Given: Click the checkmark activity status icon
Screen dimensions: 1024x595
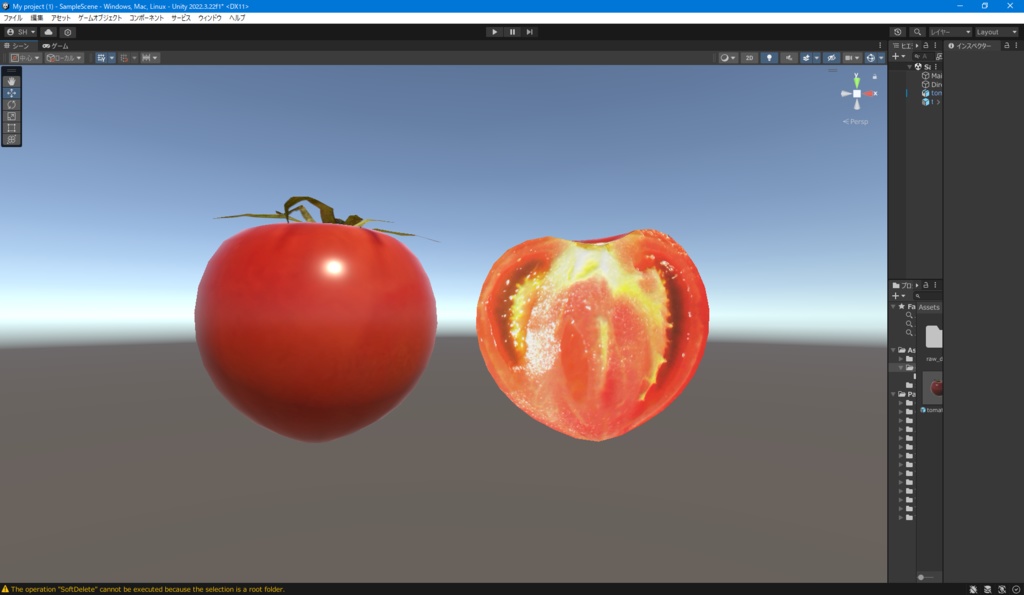Looking at the screenshot, I should pos(1016,589).
